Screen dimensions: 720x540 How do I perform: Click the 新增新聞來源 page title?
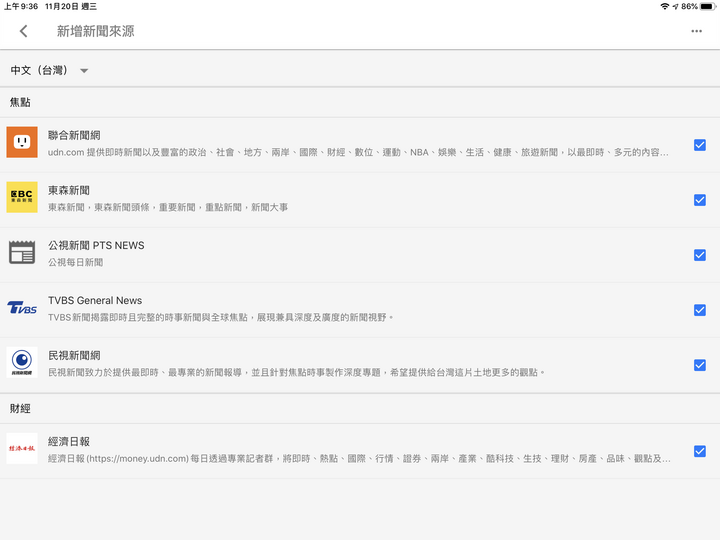pyautogui.click(x=96, y=31)
